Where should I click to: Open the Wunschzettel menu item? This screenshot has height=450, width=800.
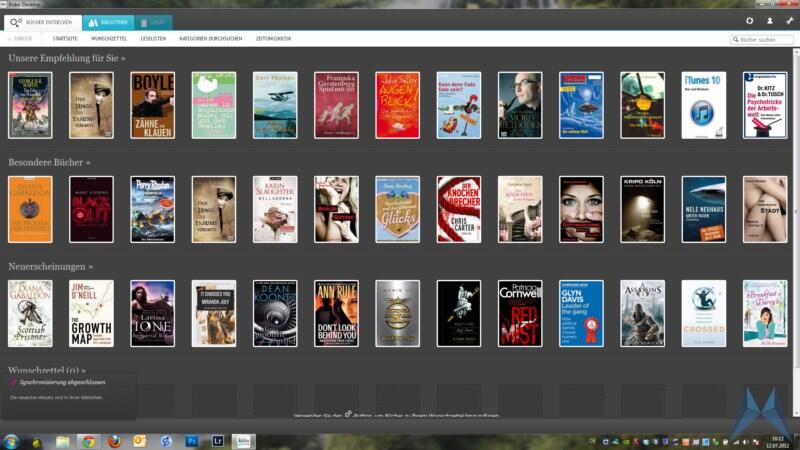click(x=109, y=39)
